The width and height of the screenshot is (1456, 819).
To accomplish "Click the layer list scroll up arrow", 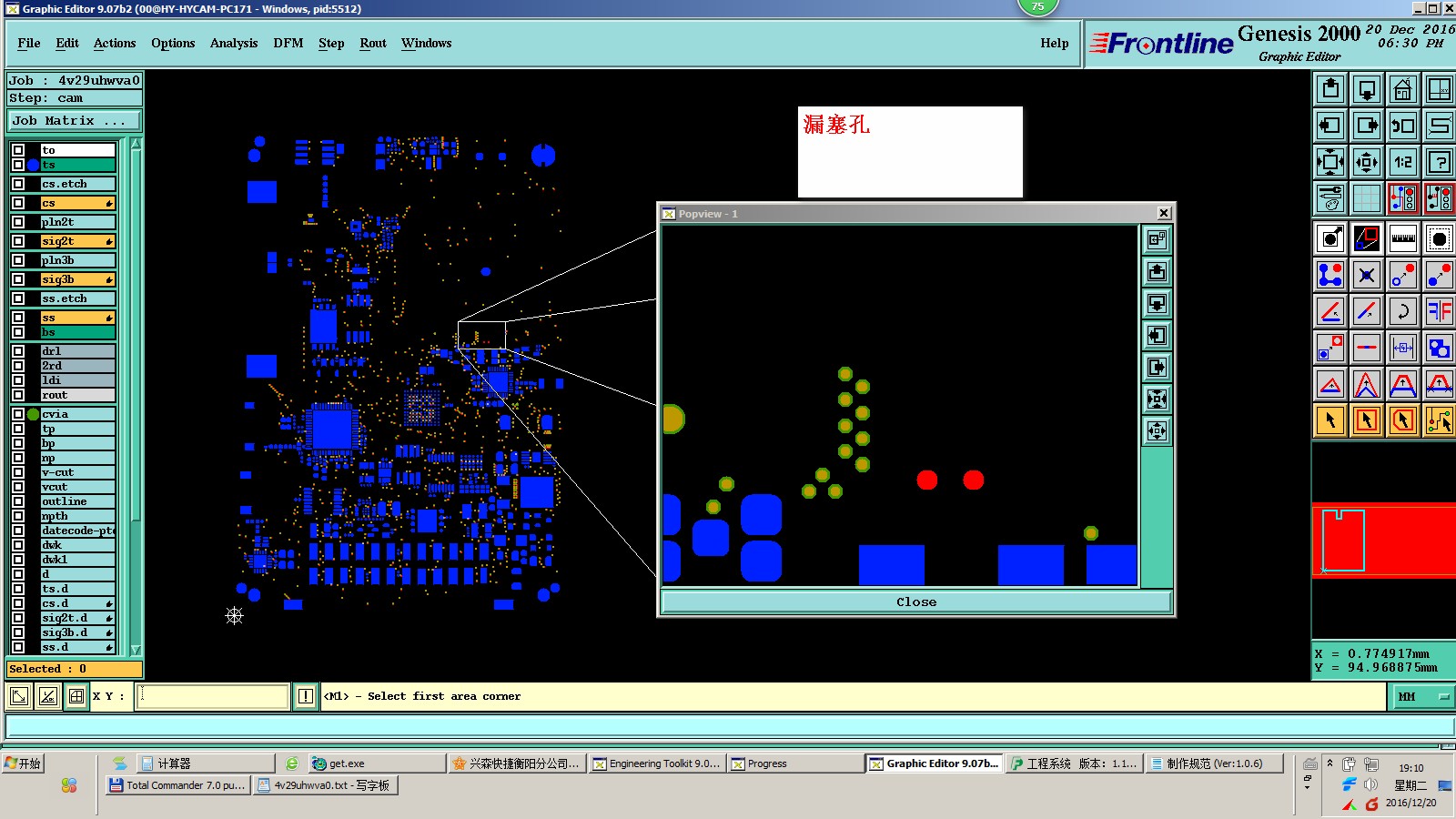I will pos(136,144).
